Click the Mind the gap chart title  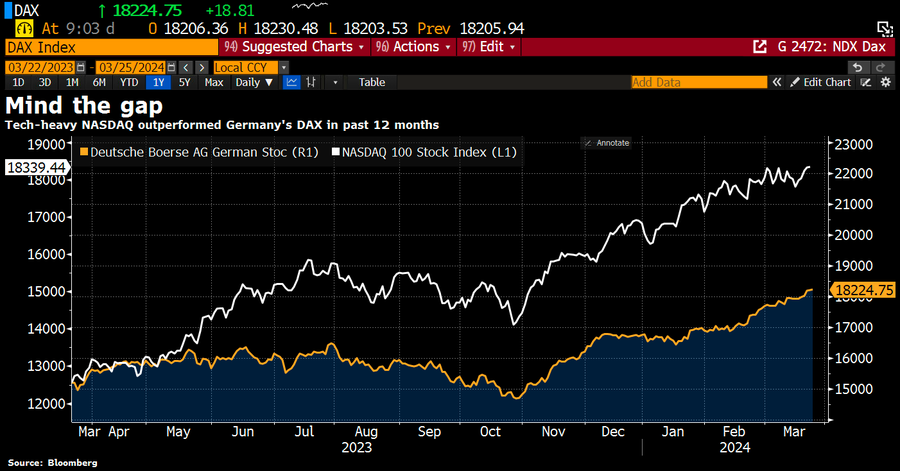[x=84, y=106]
